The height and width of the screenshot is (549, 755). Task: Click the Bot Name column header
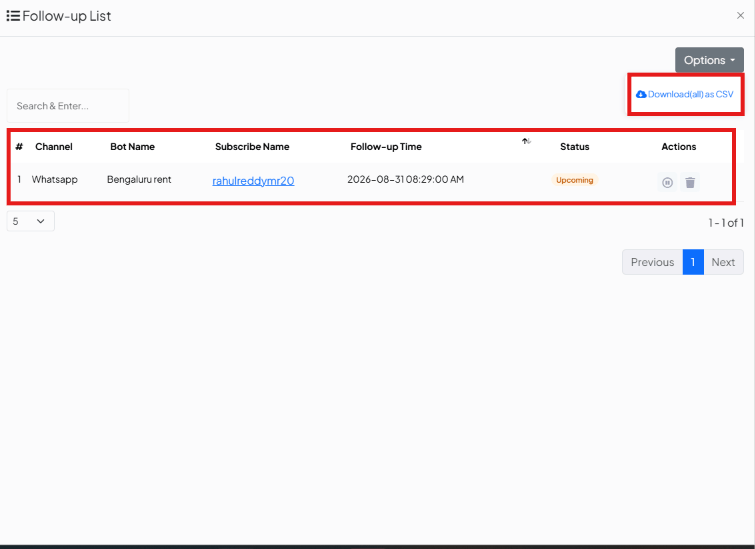132,147
